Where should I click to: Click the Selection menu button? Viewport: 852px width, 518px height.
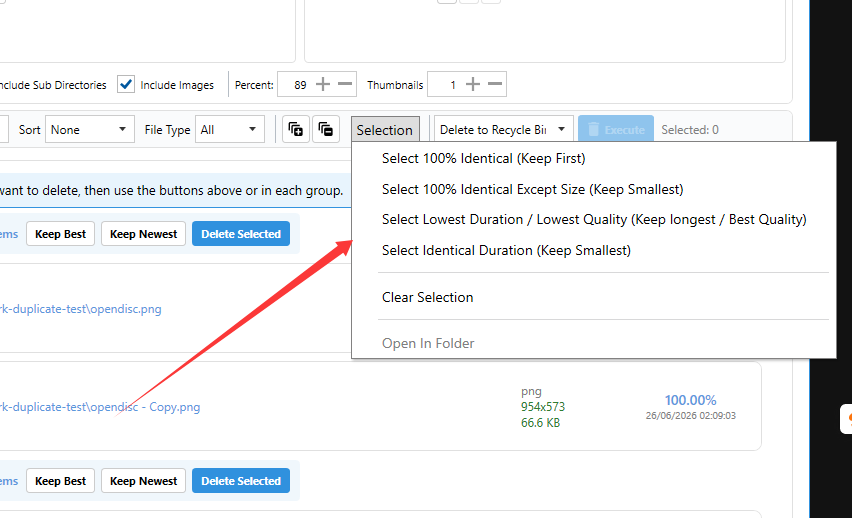click(385, 130)
